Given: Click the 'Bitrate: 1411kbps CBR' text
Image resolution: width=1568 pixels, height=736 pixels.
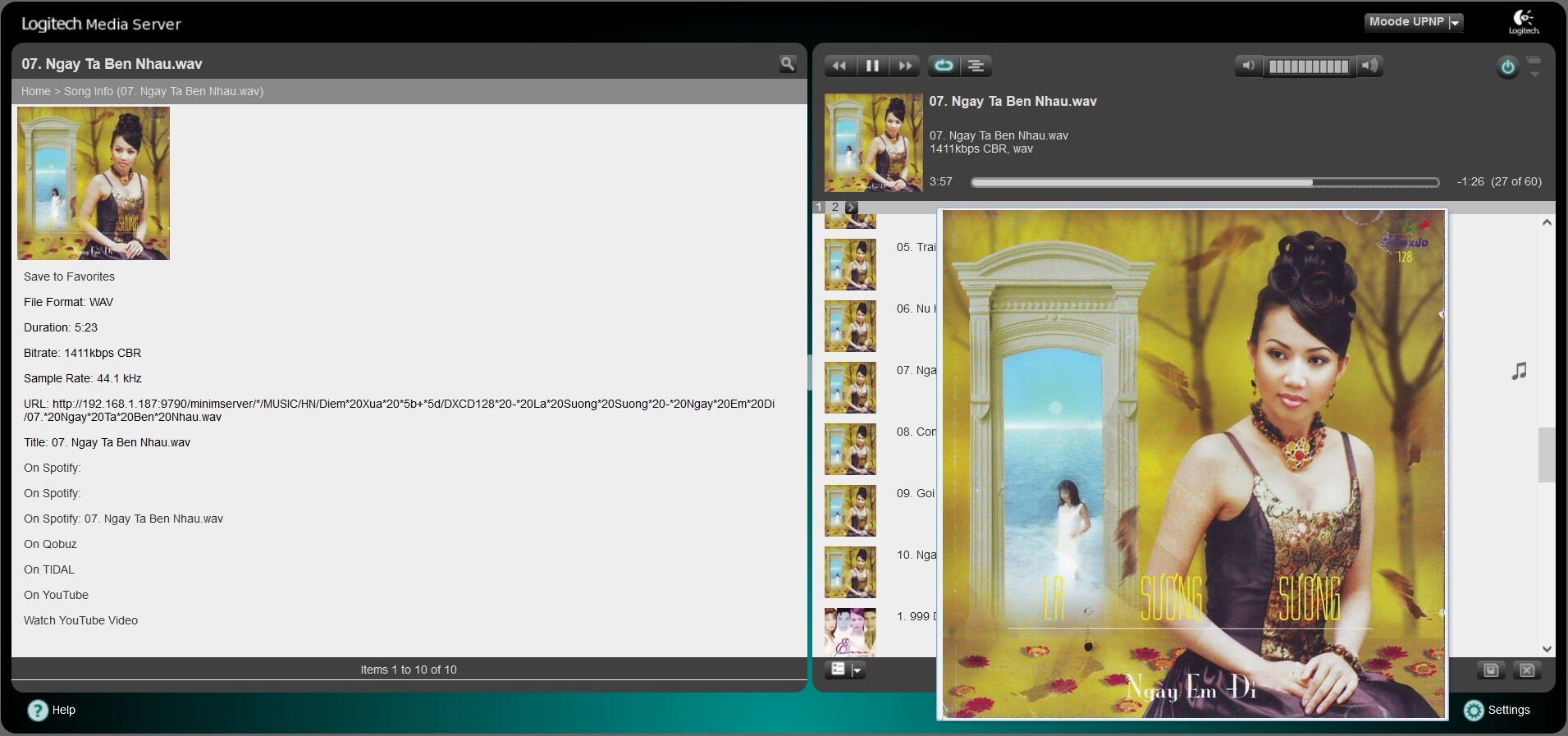Looking at the screenshot, I should [x=82, y=353].
